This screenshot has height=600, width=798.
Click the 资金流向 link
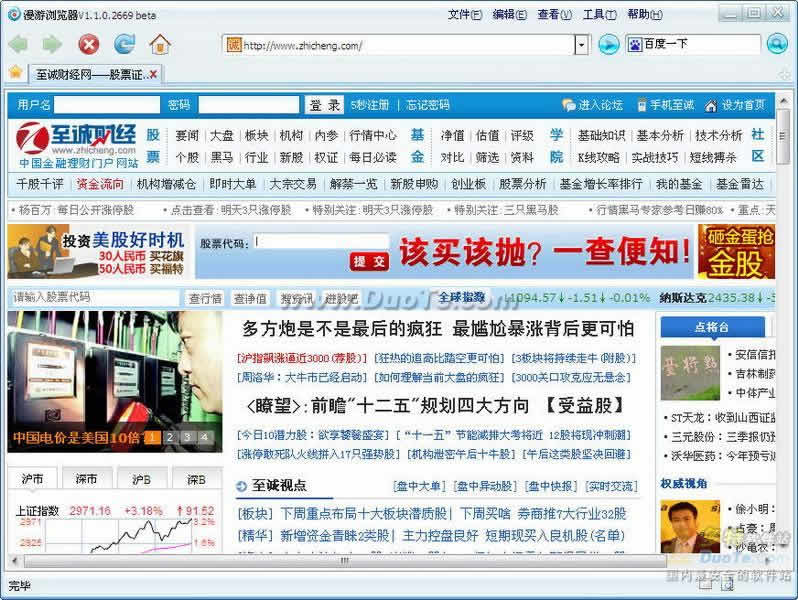[x=100, y=184]
